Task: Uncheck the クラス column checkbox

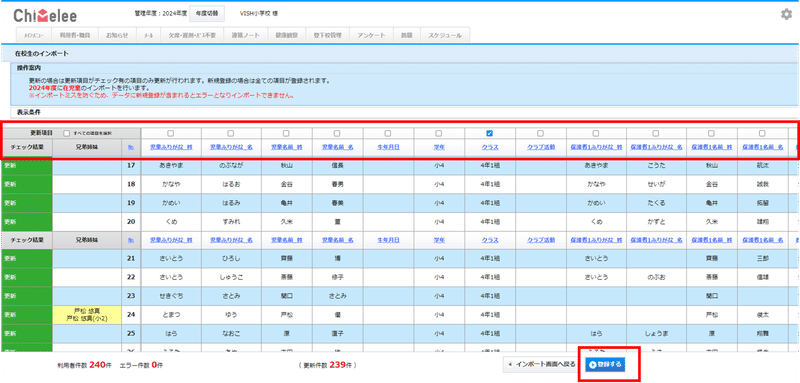Action: click(x=490, y=133)
